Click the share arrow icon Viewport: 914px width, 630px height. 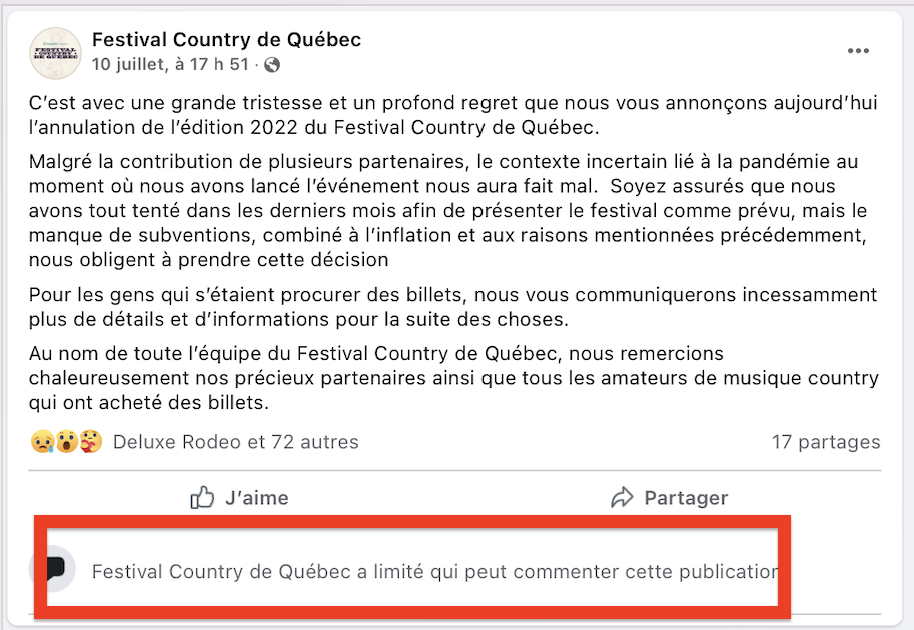tap(622, 498)
